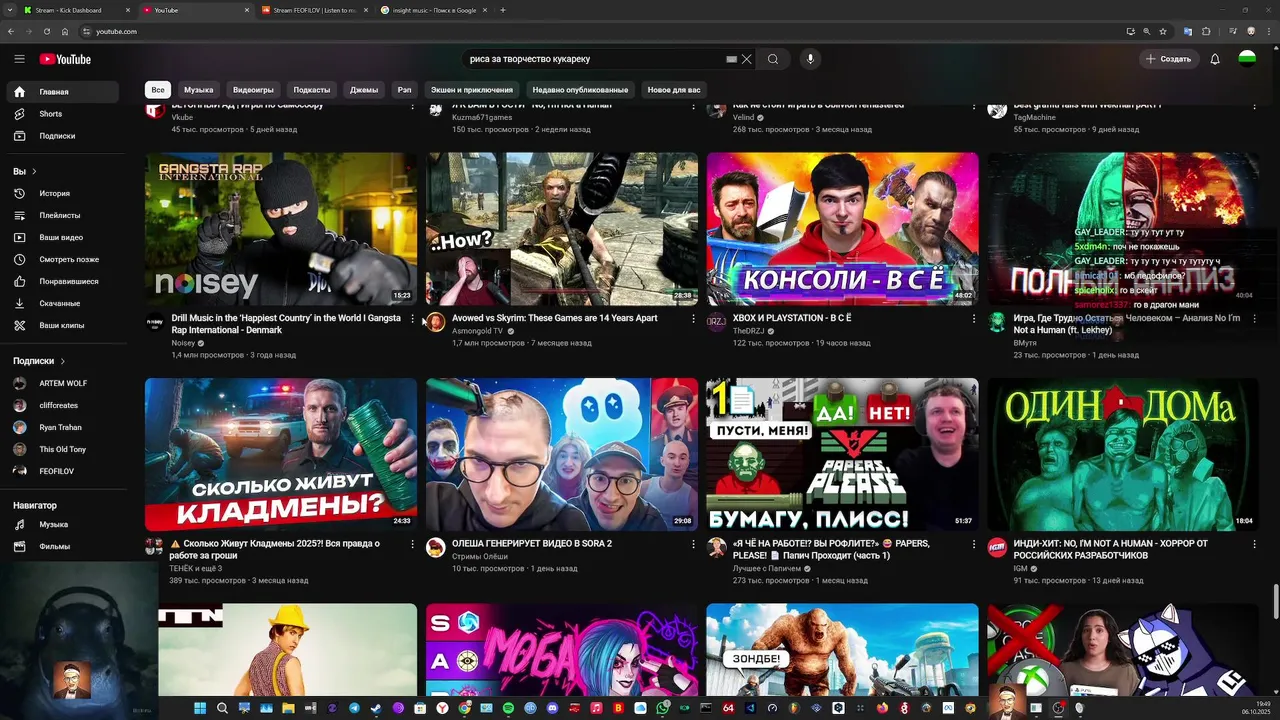Open the YouTube hamburger guide menu
This screenshot has height=720, width=1280.
19,59
